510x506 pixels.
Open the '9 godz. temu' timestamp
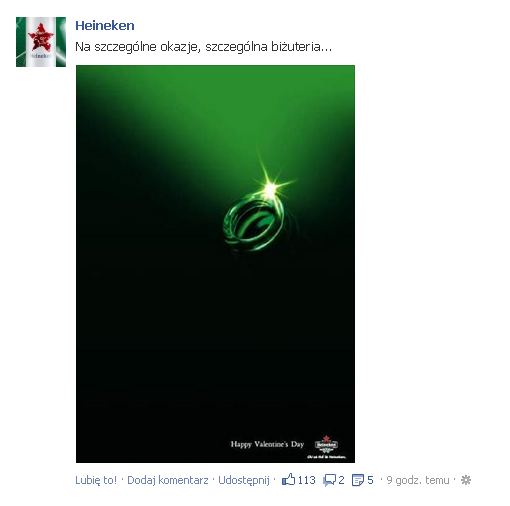(418, 480)
